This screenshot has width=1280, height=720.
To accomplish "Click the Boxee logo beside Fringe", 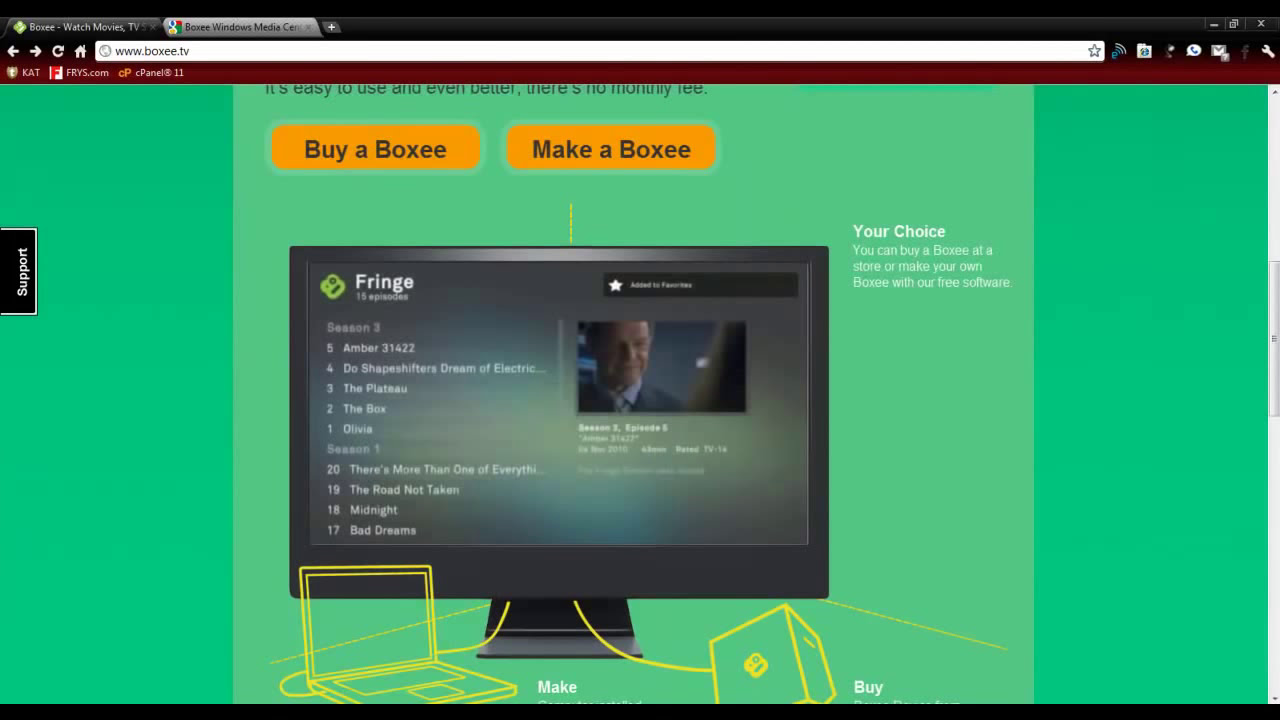I will pyautogui.click(x=332, y=287).
